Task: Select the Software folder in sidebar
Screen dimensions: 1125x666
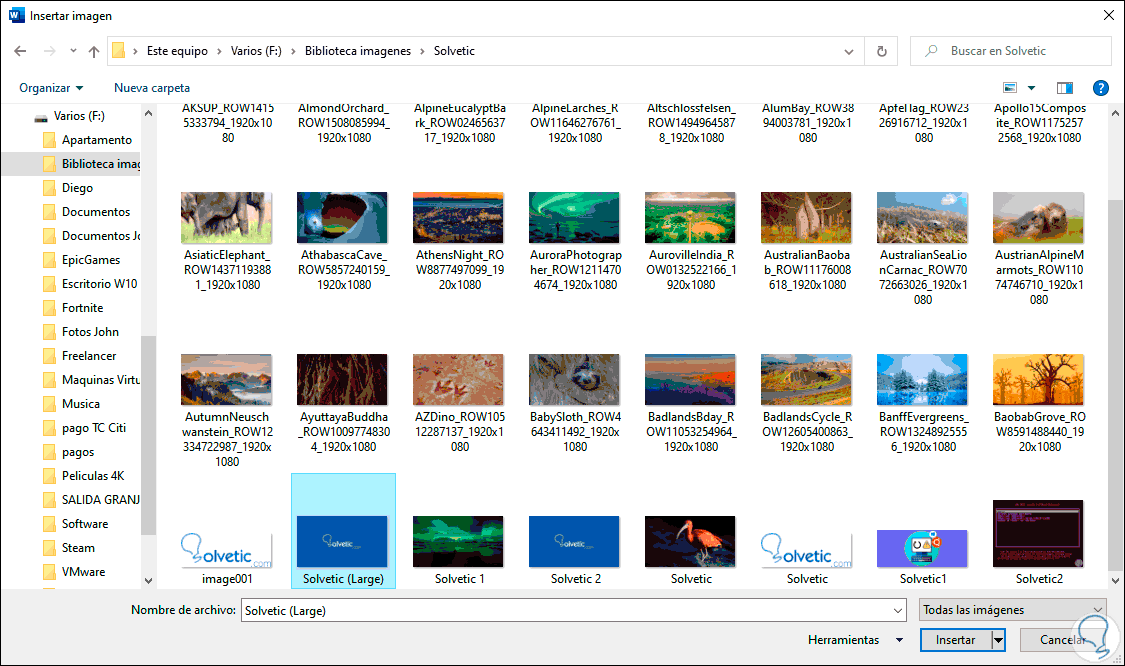Action: point(85,524)
